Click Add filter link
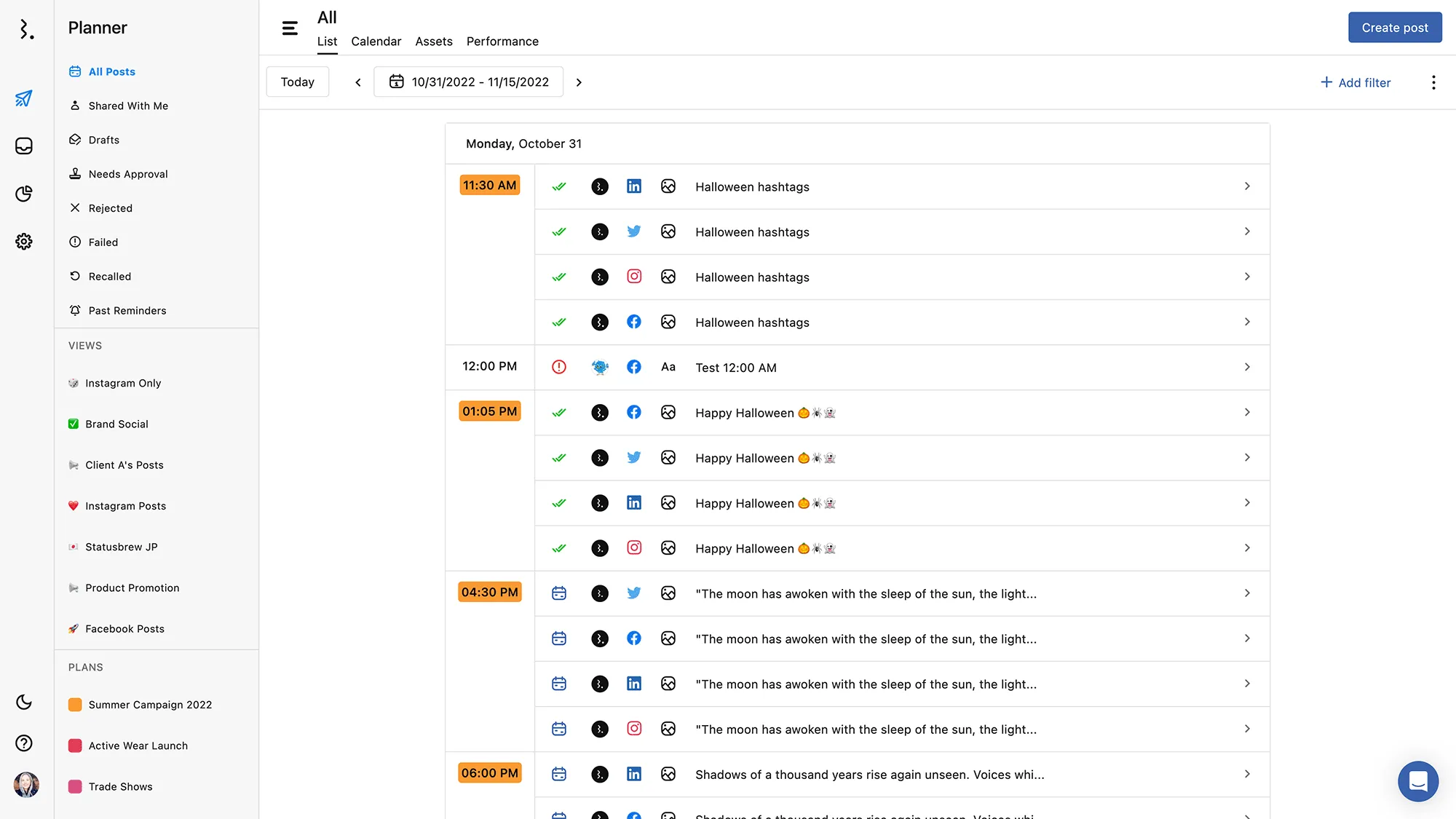The width and height of the screenshot is (1456, 819). coord(1356,82)
